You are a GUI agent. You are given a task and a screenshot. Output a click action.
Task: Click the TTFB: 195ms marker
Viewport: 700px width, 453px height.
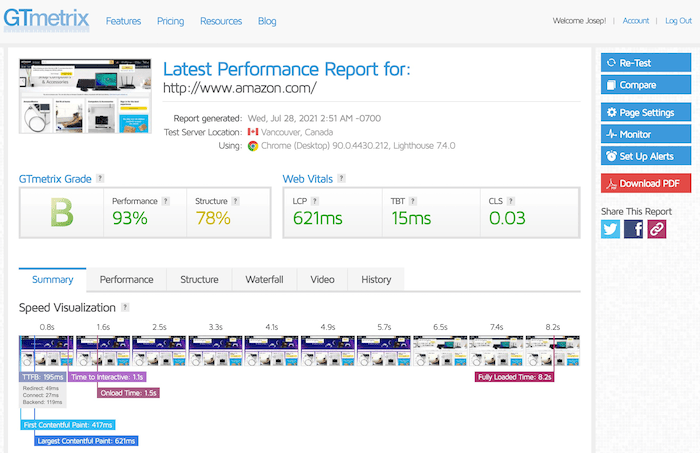pyautogui.click(x=43, y=377)
